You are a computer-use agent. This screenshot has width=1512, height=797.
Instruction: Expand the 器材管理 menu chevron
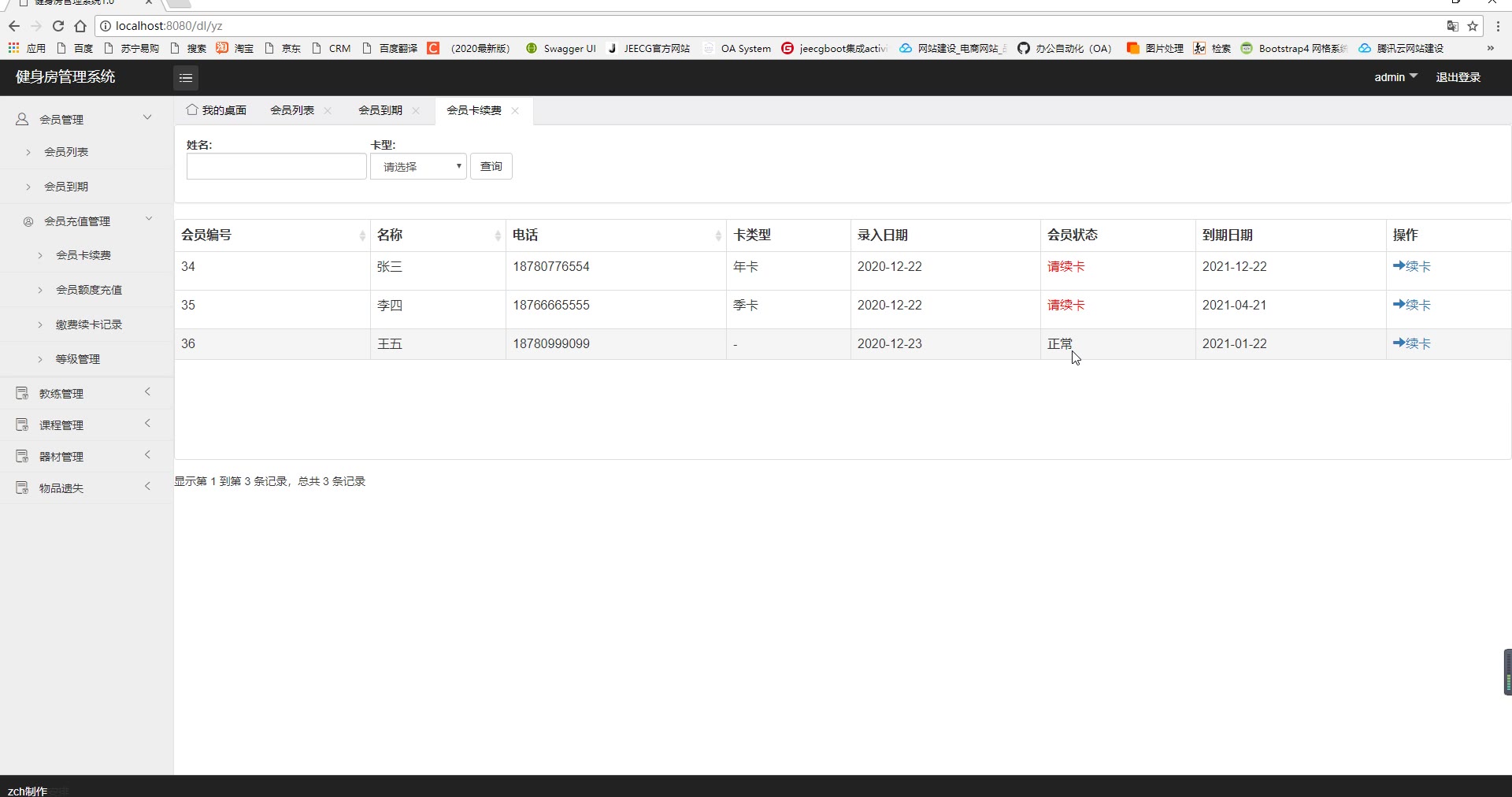point(147,454)
